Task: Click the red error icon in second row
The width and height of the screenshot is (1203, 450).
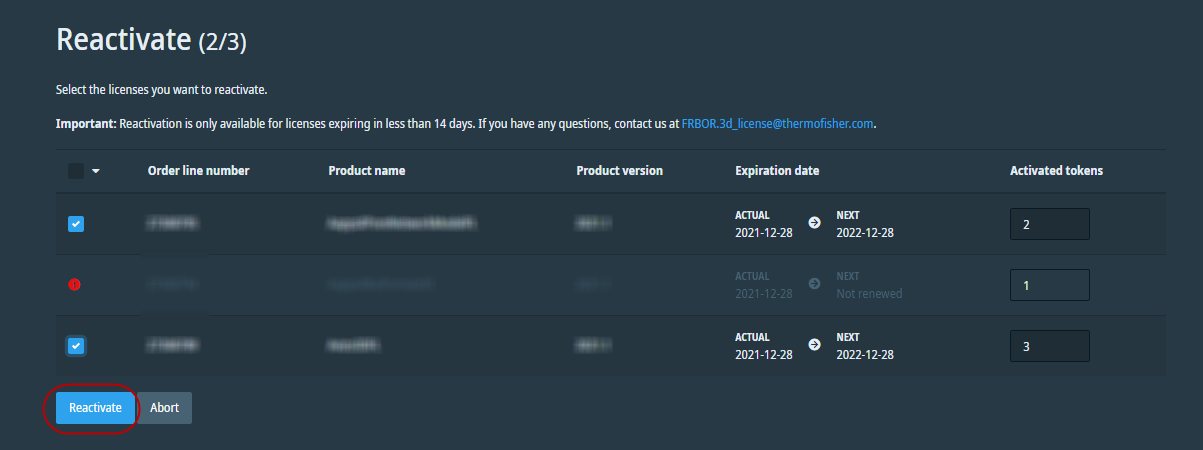Action: 75,285
